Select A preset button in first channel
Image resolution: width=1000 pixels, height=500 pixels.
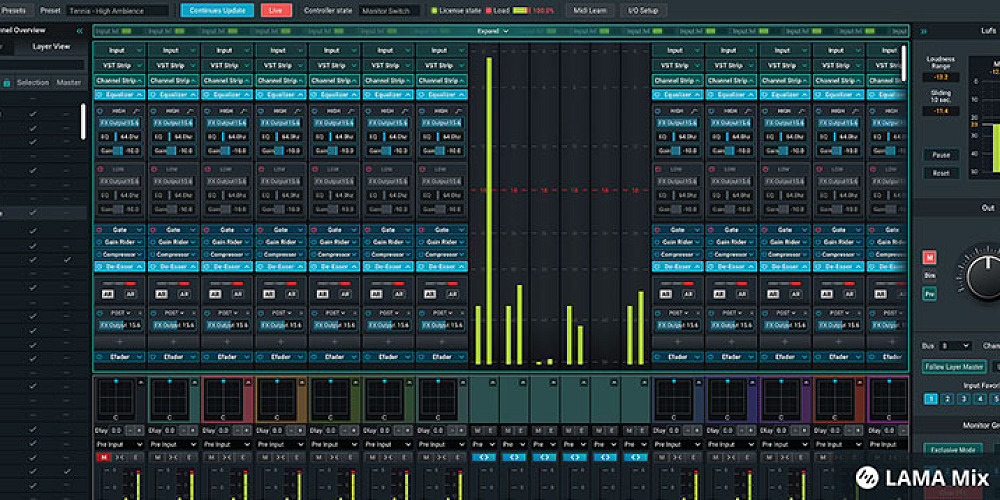tap(108, 294)
